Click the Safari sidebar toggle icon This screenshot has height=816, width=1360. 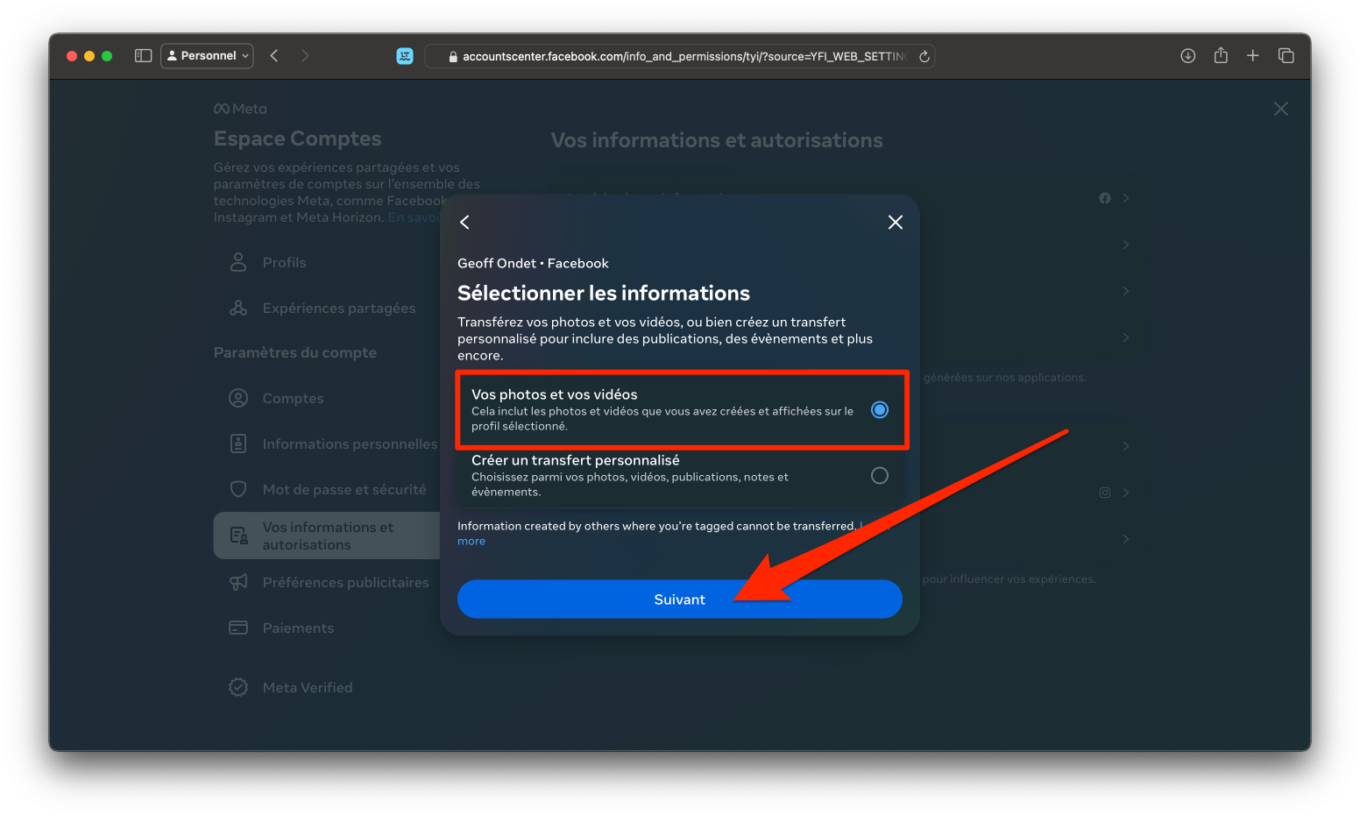(x=143, y=56)
